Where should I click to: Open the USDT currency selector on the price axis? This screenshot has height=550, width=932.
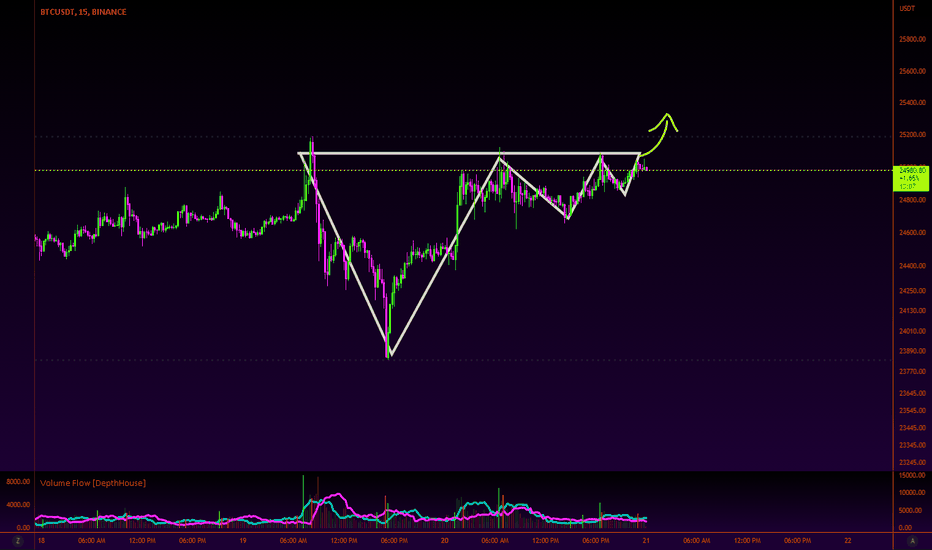point(908,8)
